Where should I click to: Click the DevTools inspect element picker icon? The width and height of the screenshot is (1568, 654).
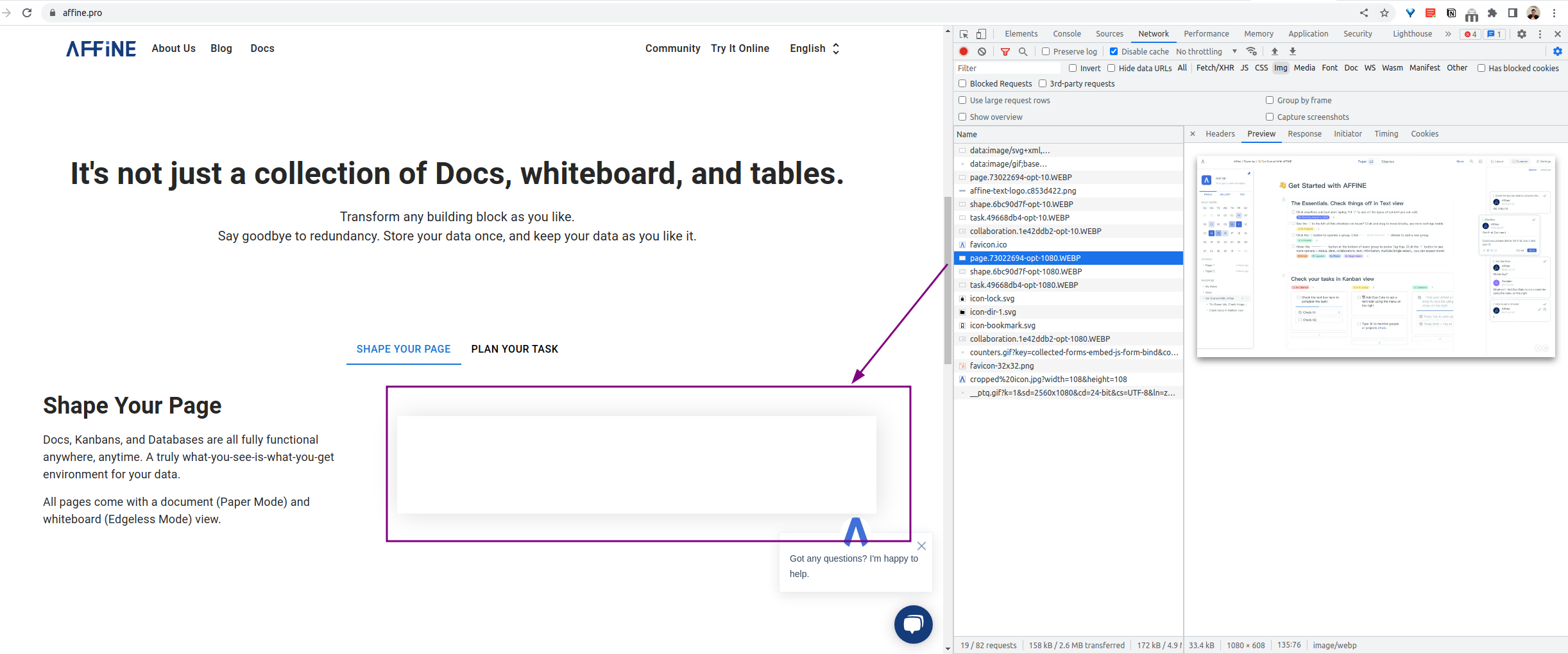(964, 34)
